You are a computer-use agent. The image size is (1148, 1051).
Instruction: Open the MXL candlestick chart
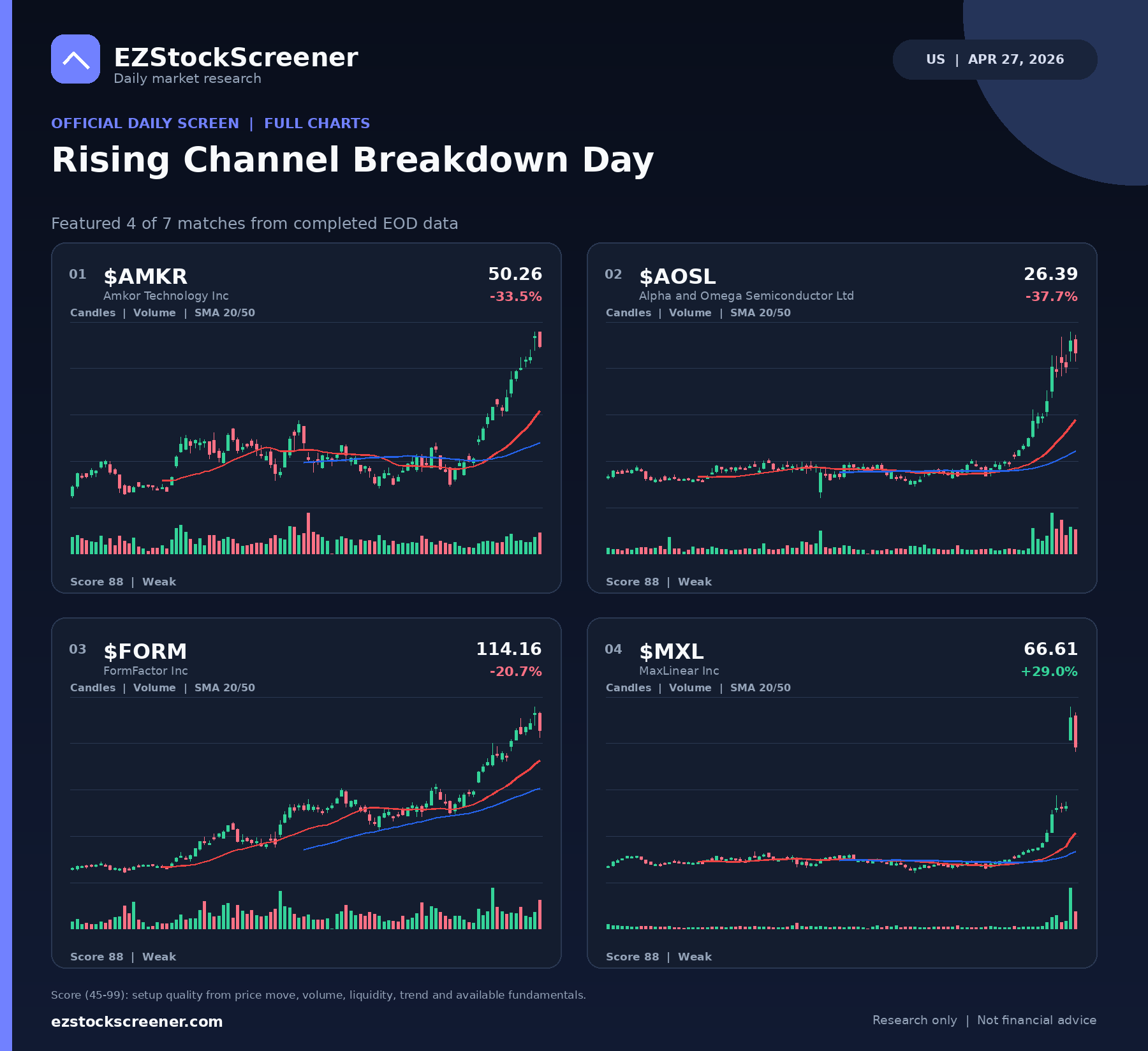click(x=842, y=790)
